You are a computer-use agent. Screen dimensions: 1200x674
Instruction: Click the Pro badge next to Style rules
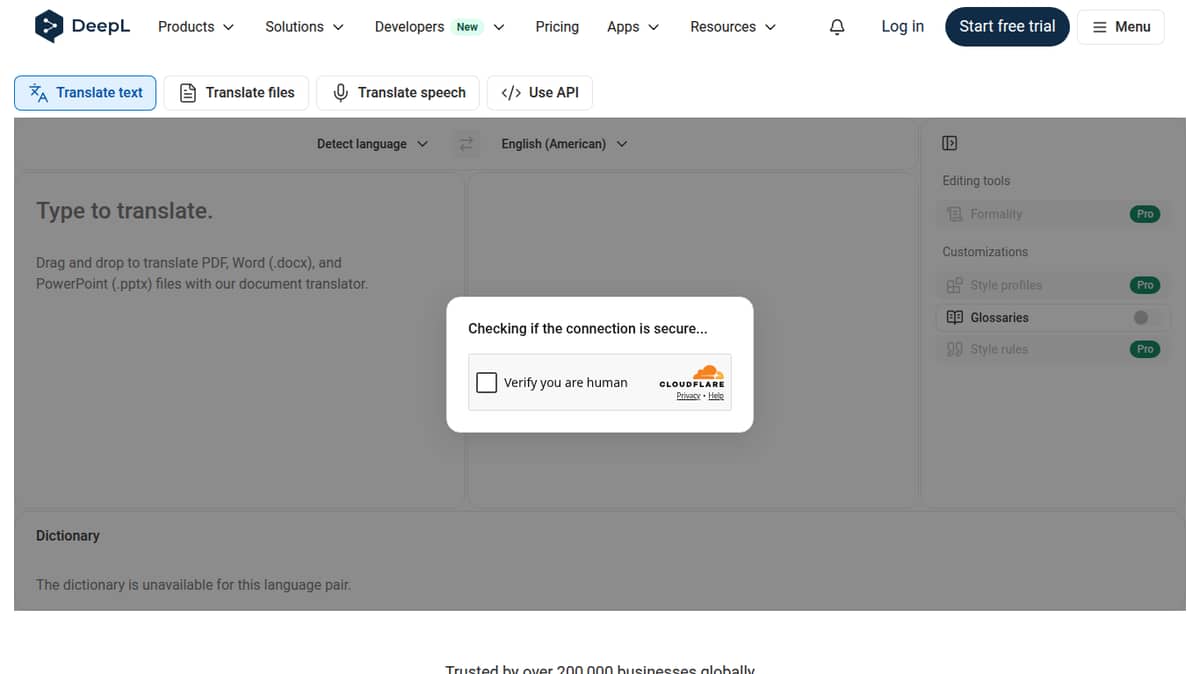[x=1145, y=349]
